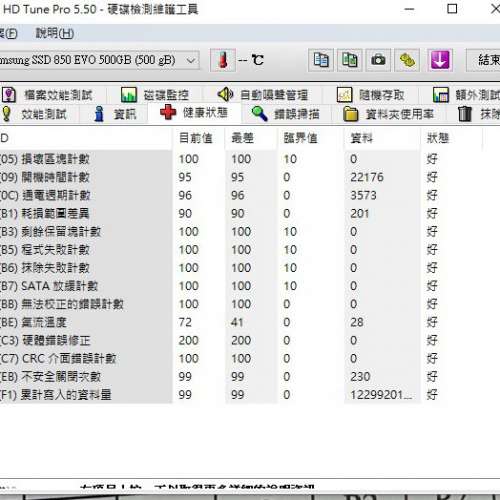500x500 pixels.
Task: Select the 檔案效能測試 tab
Action: coord(47,95)
